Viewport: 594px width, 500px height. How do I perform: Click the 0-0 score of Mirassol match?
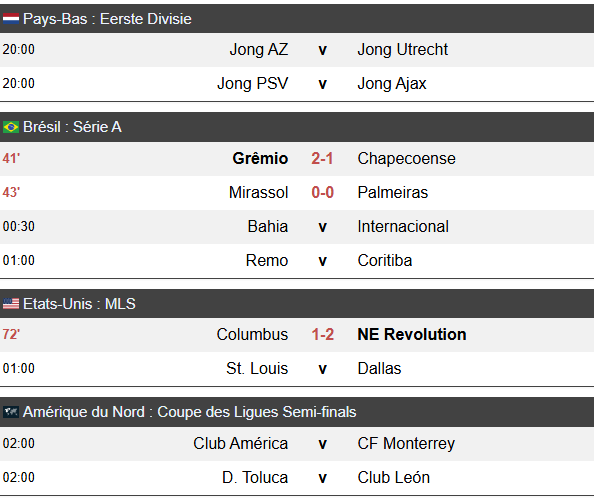click(x=322, y=192)
